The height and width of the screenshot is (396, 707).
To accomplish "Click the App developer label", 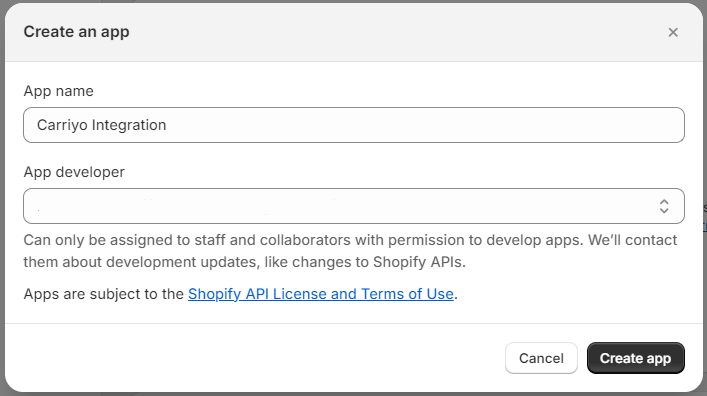I will pyautogui.click(x=74, y=172).
